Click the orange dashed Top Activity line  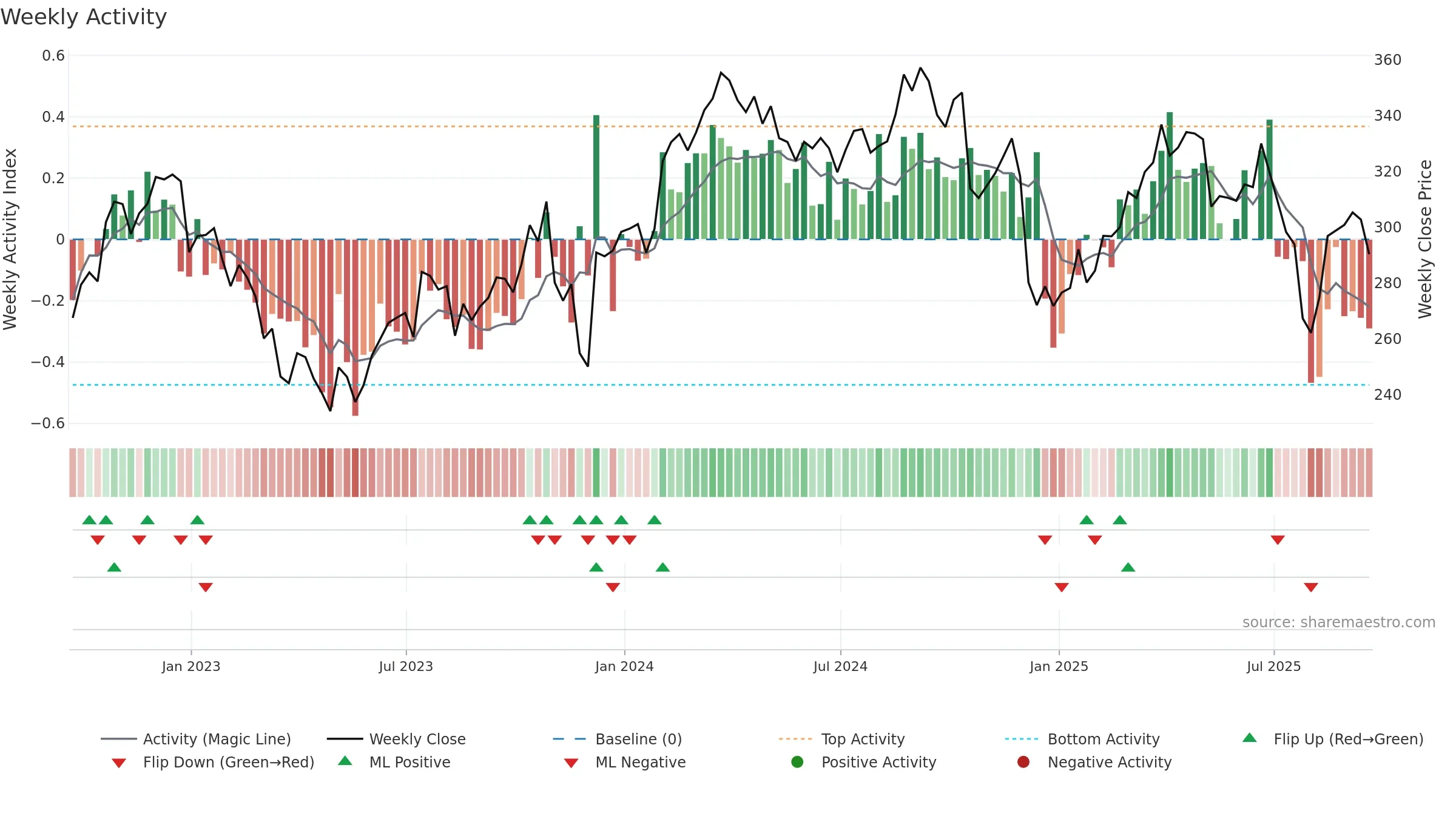pyautogui.click(x=721, y=126)
